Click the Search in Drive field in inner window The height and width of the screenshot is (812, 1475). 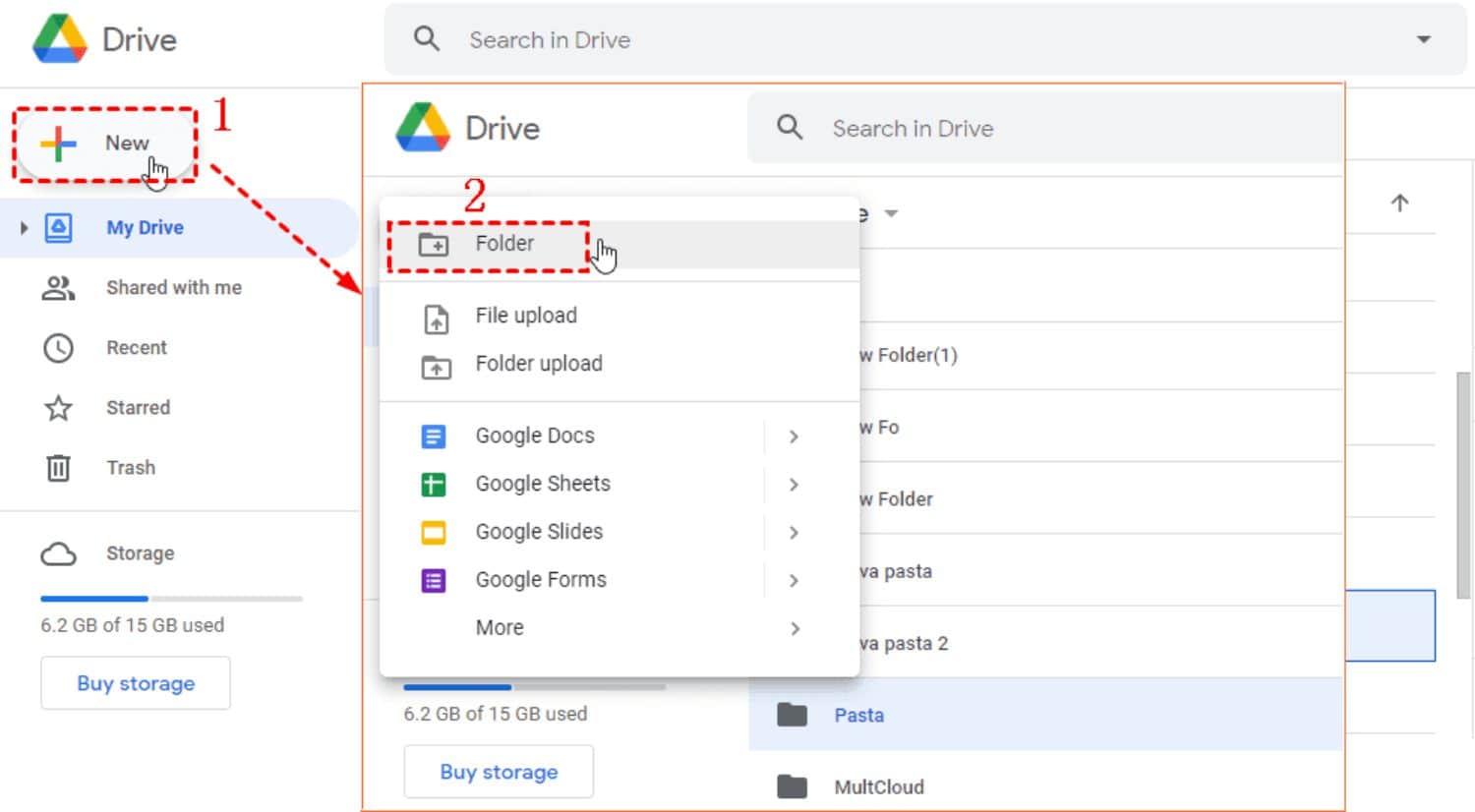1045,128
